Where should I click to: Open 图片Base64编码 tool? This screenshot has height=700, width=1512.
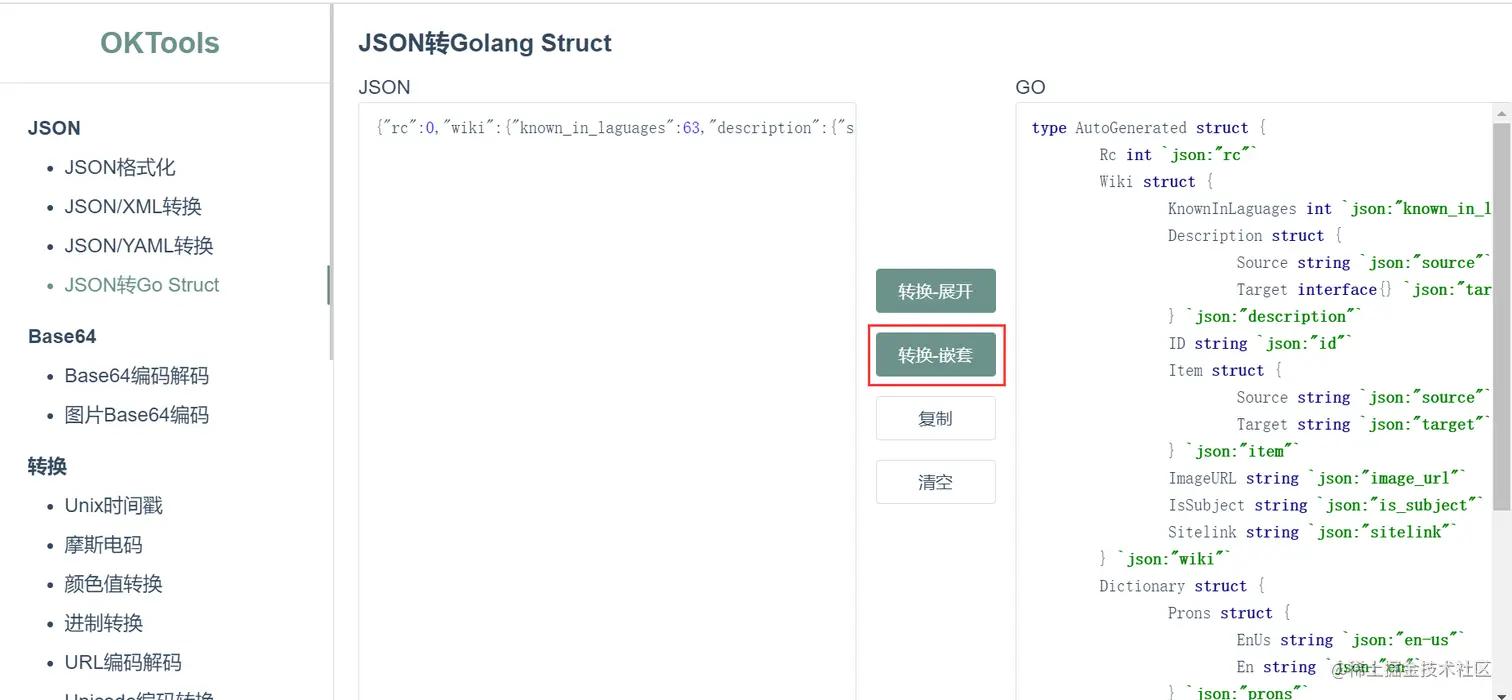coord(137,415)
